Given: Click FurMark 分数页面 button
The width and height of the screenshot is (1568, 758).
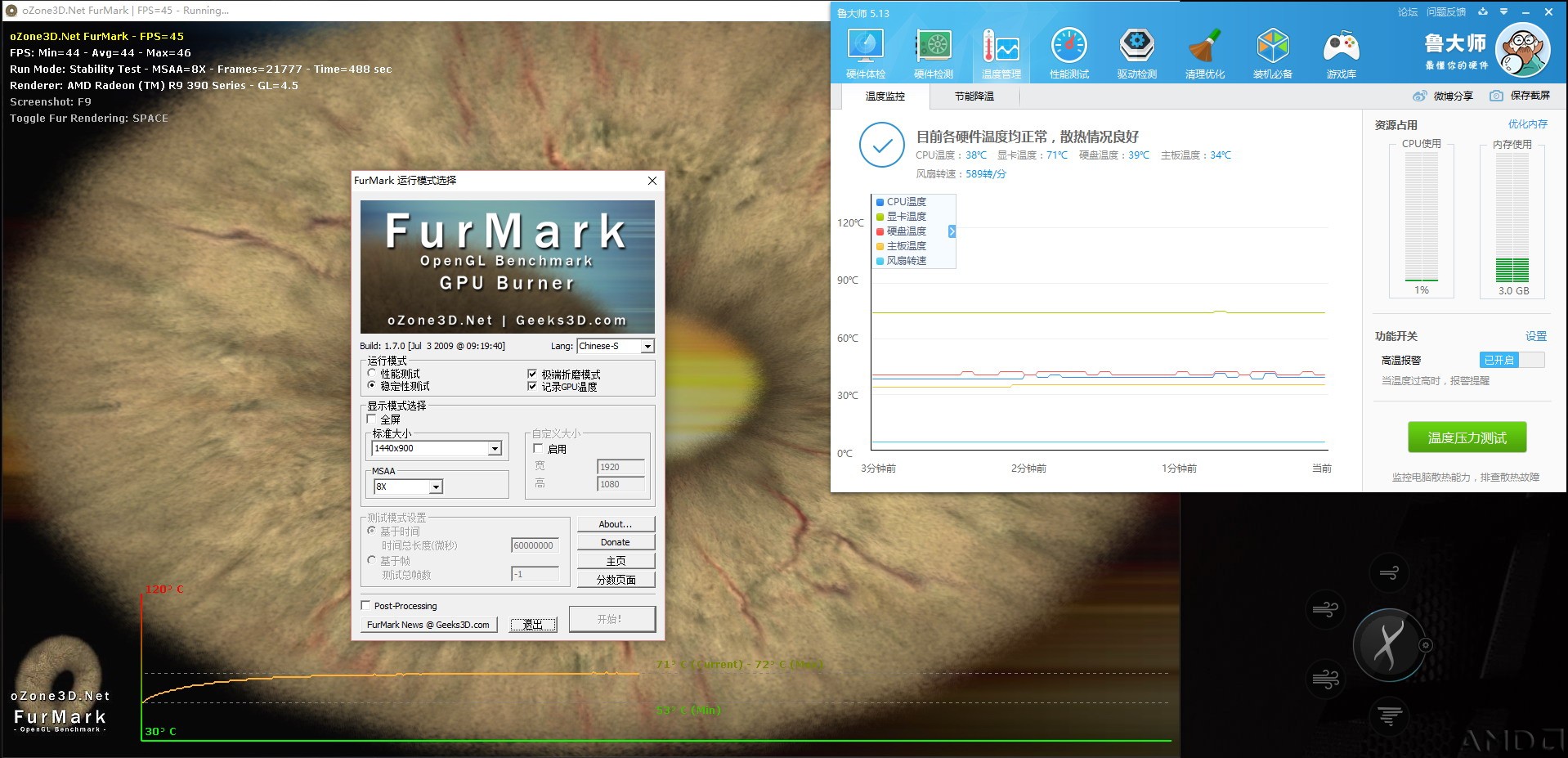Looking at the screenshot, I should (616, 580).
